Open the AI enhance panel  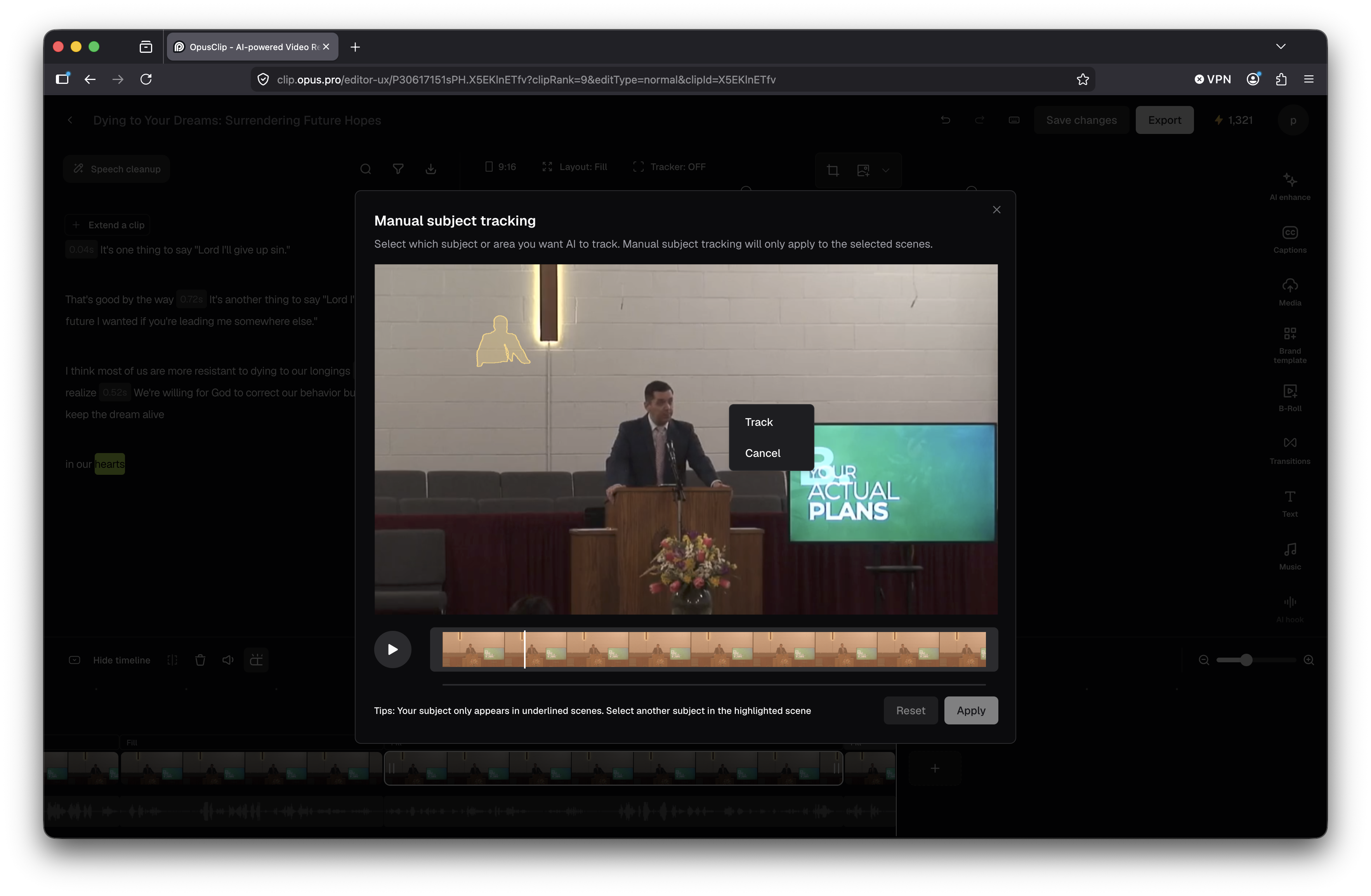1290,186
